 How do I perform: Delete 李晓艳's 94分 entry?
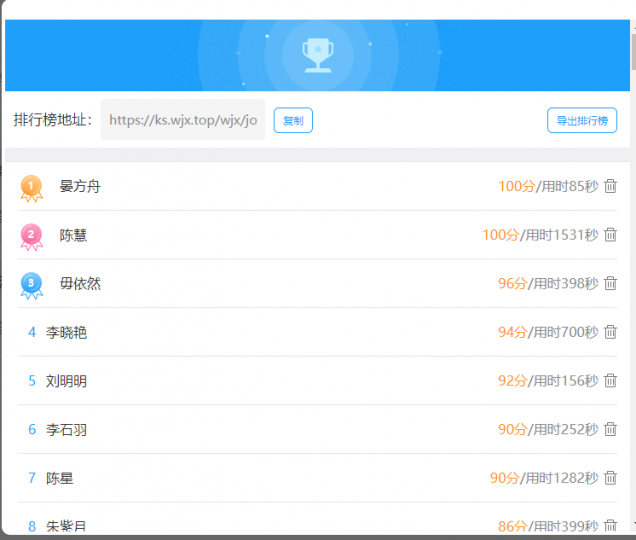point(610,332)
